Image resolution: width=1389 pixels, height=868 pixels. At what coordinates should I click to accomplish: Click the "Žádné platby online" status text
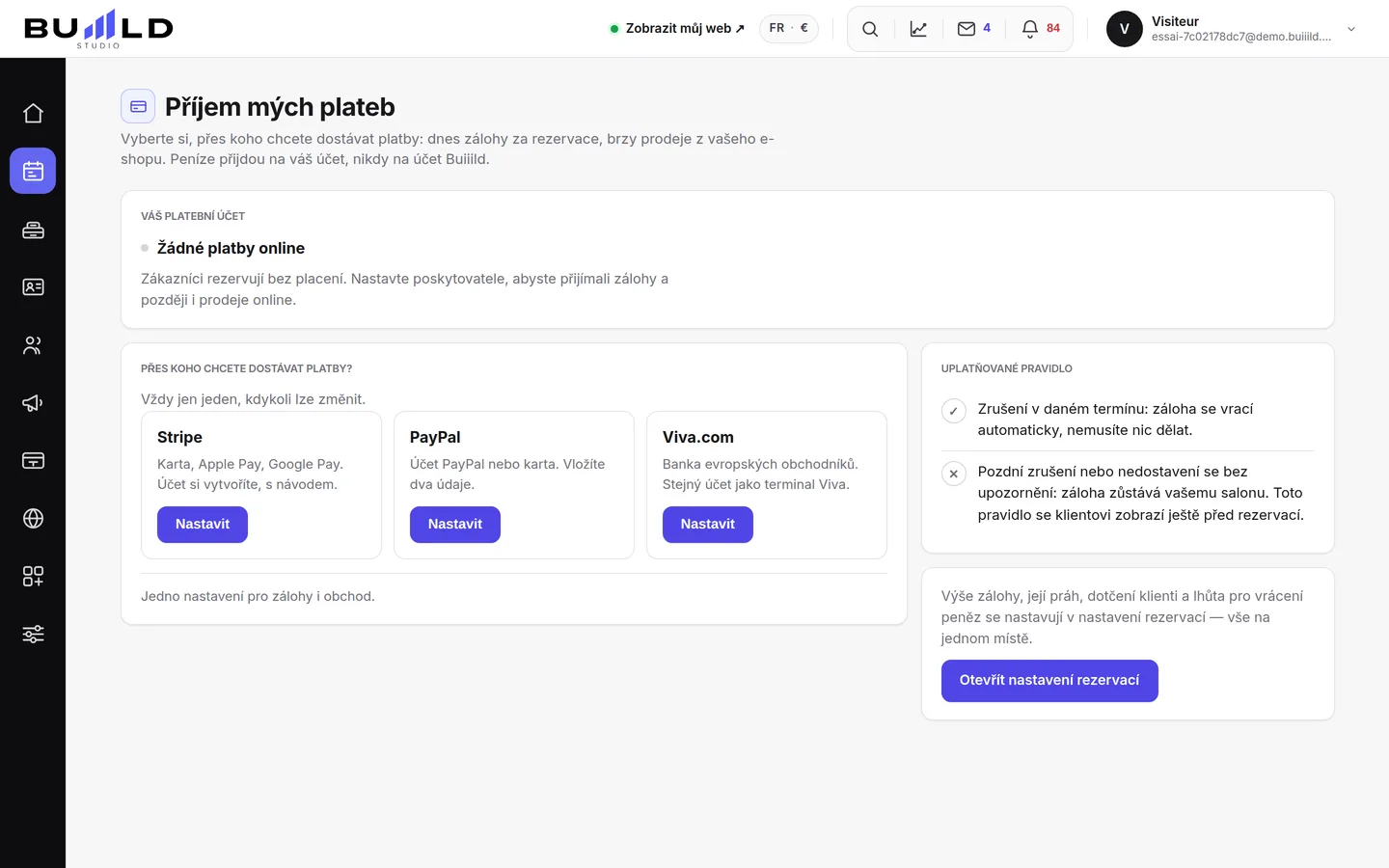click(x=231, y=248)
